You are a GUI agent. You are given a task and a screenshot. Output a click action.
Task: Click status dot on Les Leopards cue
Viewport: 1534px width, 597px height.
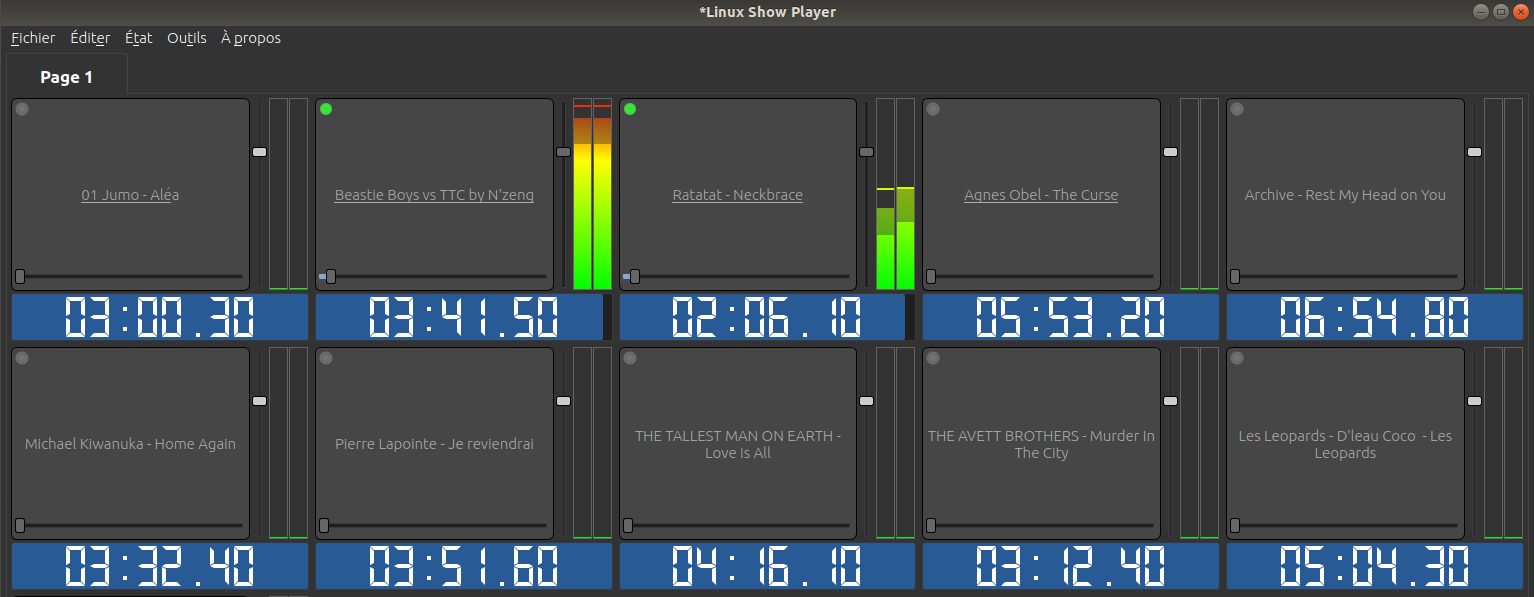[1237, 358]
